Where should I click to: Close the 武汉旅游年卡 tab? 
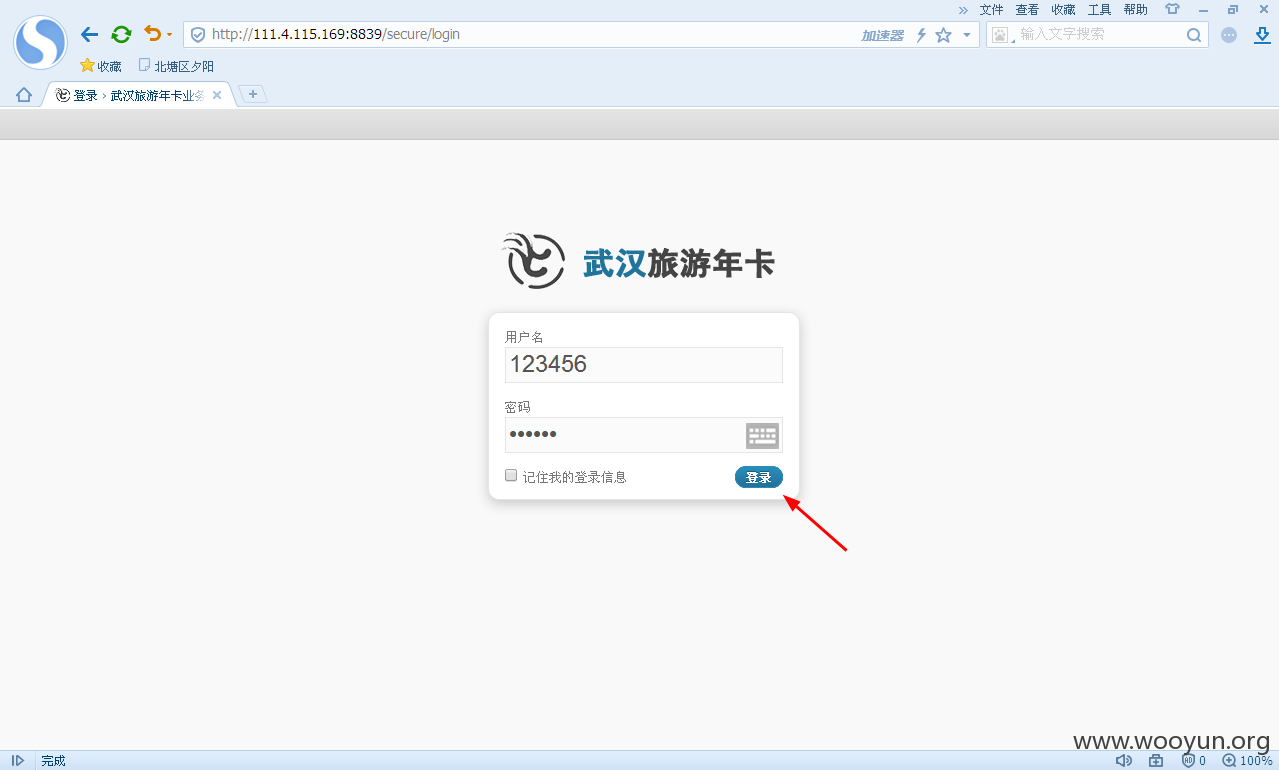click(217, 95)
